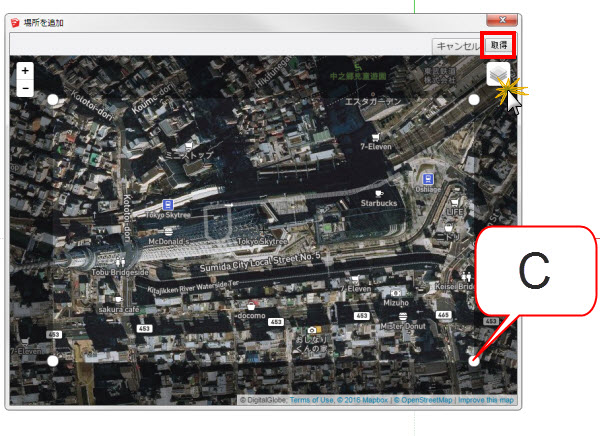The width and height of the screenshot is (600, 436).
Task: Click the Mizuho bank icon
Action: point(396,293)
